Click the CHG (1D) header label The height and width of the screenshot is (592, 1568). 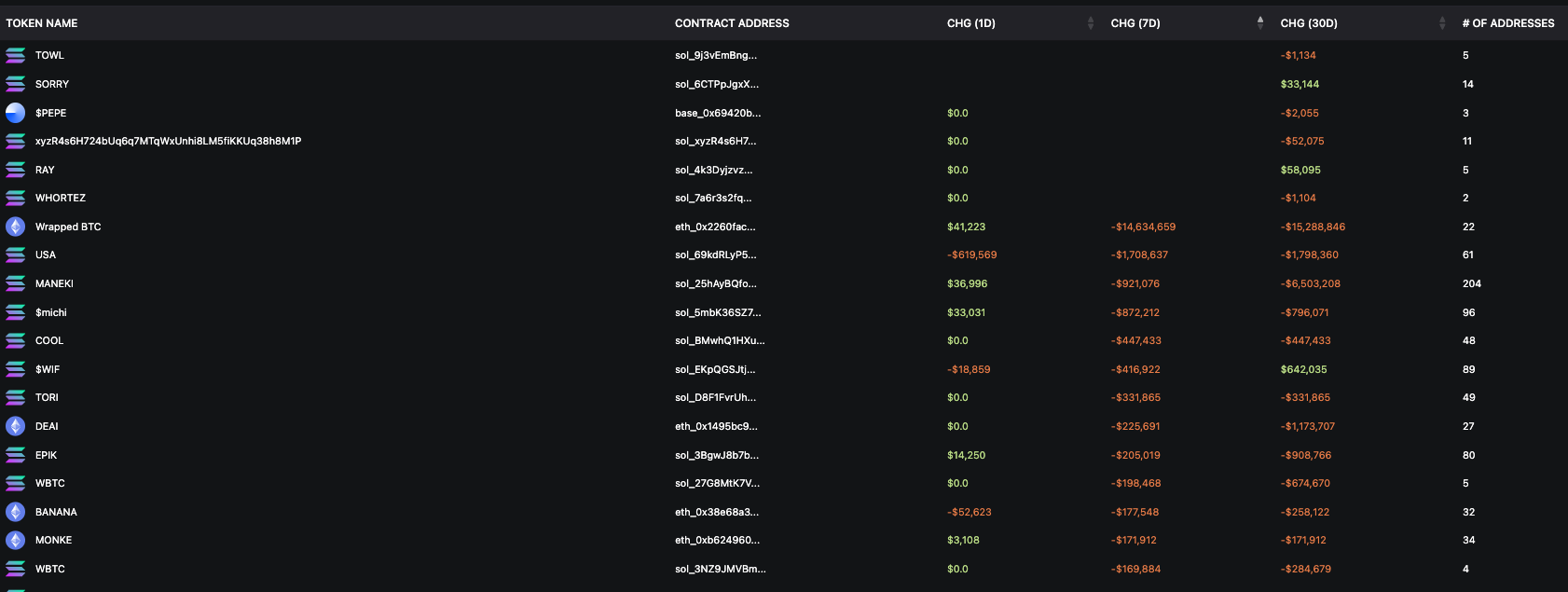coord(971,23)
